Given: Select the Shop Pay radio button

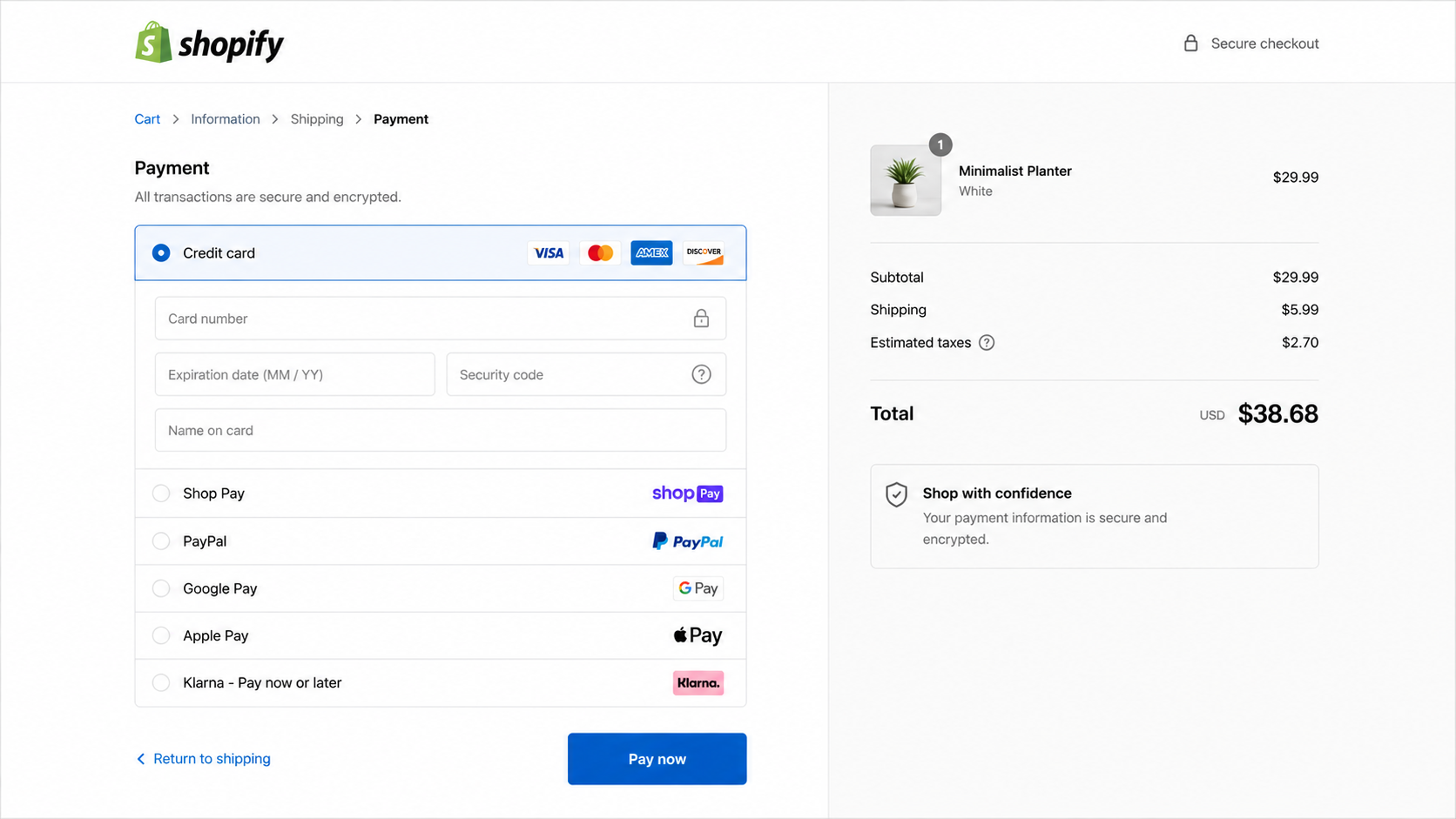Looking at the screenshot, I should pyautogui.click(x=161, y=493).
